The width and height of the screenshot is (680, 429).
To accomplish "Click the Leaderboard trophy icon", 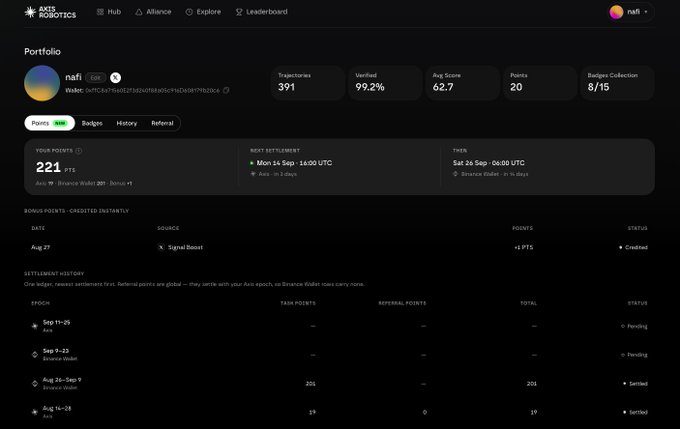I will [239, 12].
